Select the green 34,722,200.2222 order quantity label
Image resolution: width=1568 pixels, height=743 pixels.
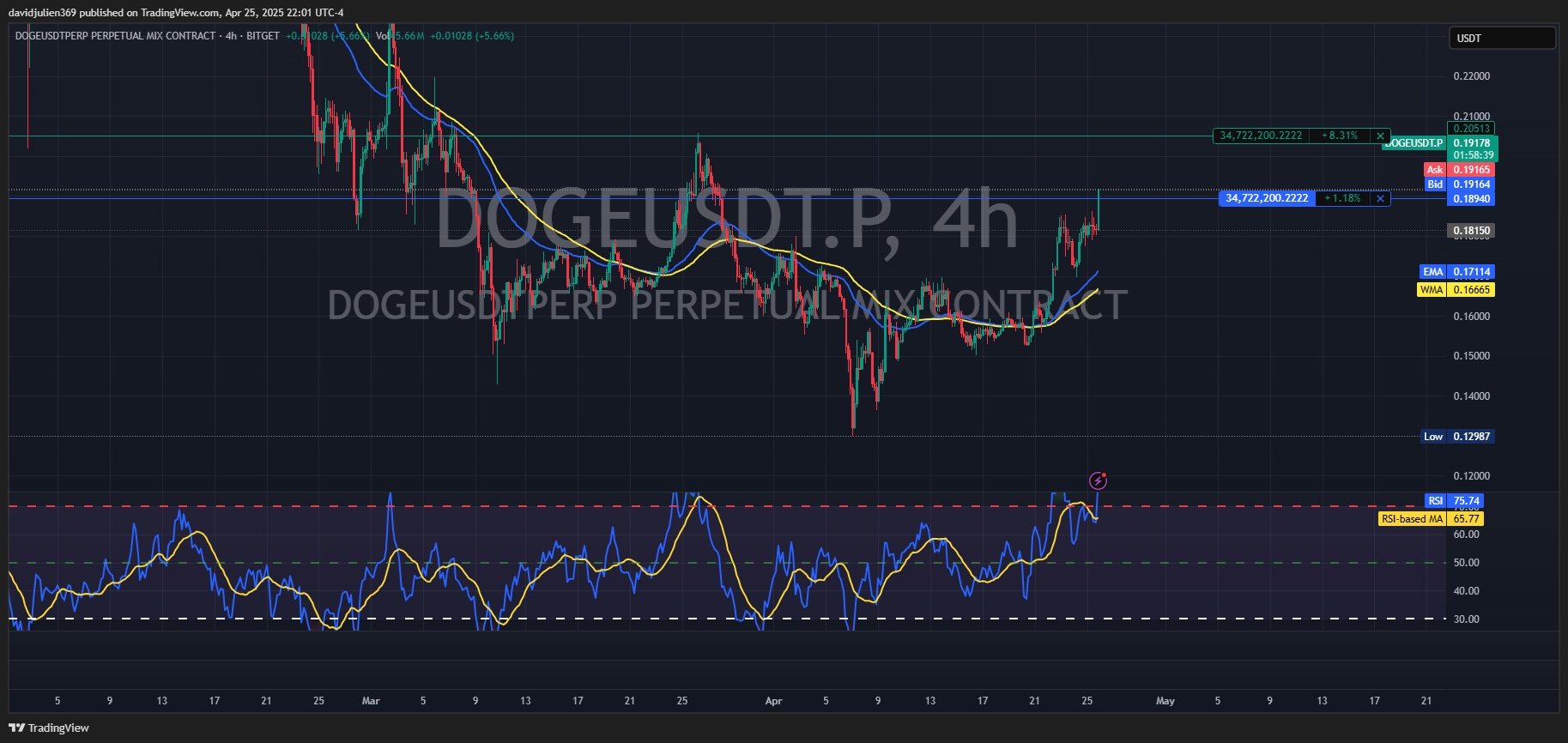pos(1261,136)
